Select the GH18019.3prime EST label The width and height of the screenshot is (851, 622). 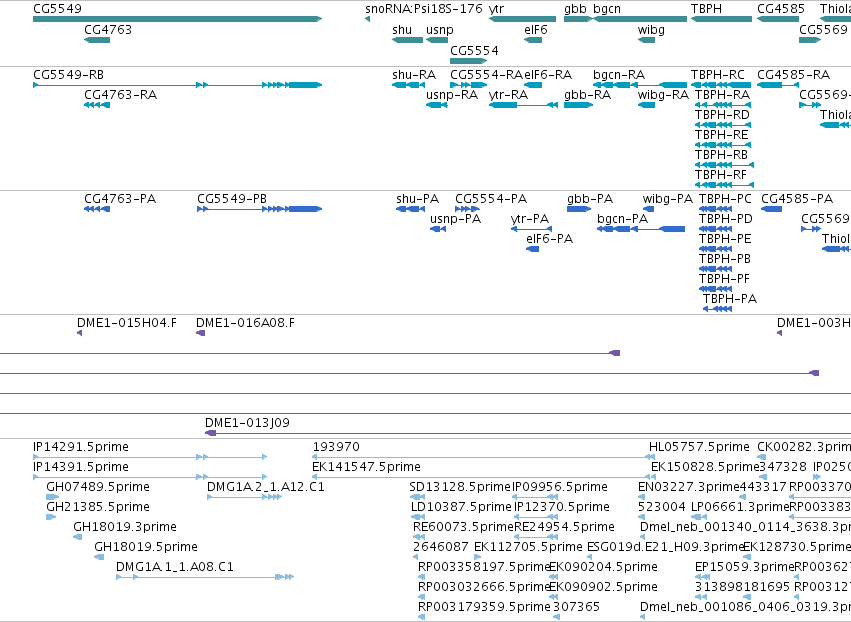coord(125,527)
